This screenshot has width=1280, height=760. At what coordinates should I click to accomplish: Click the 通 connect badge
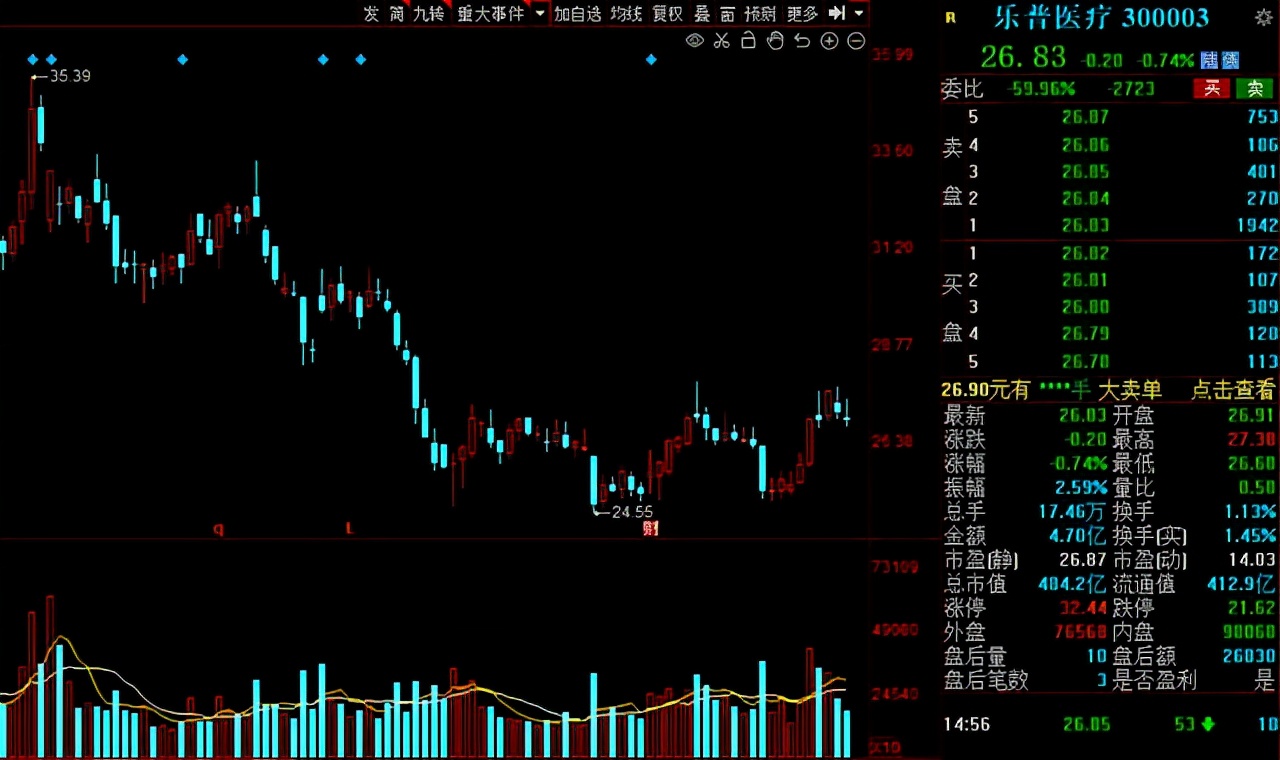pyautogui.click(x=1230, y=60)
